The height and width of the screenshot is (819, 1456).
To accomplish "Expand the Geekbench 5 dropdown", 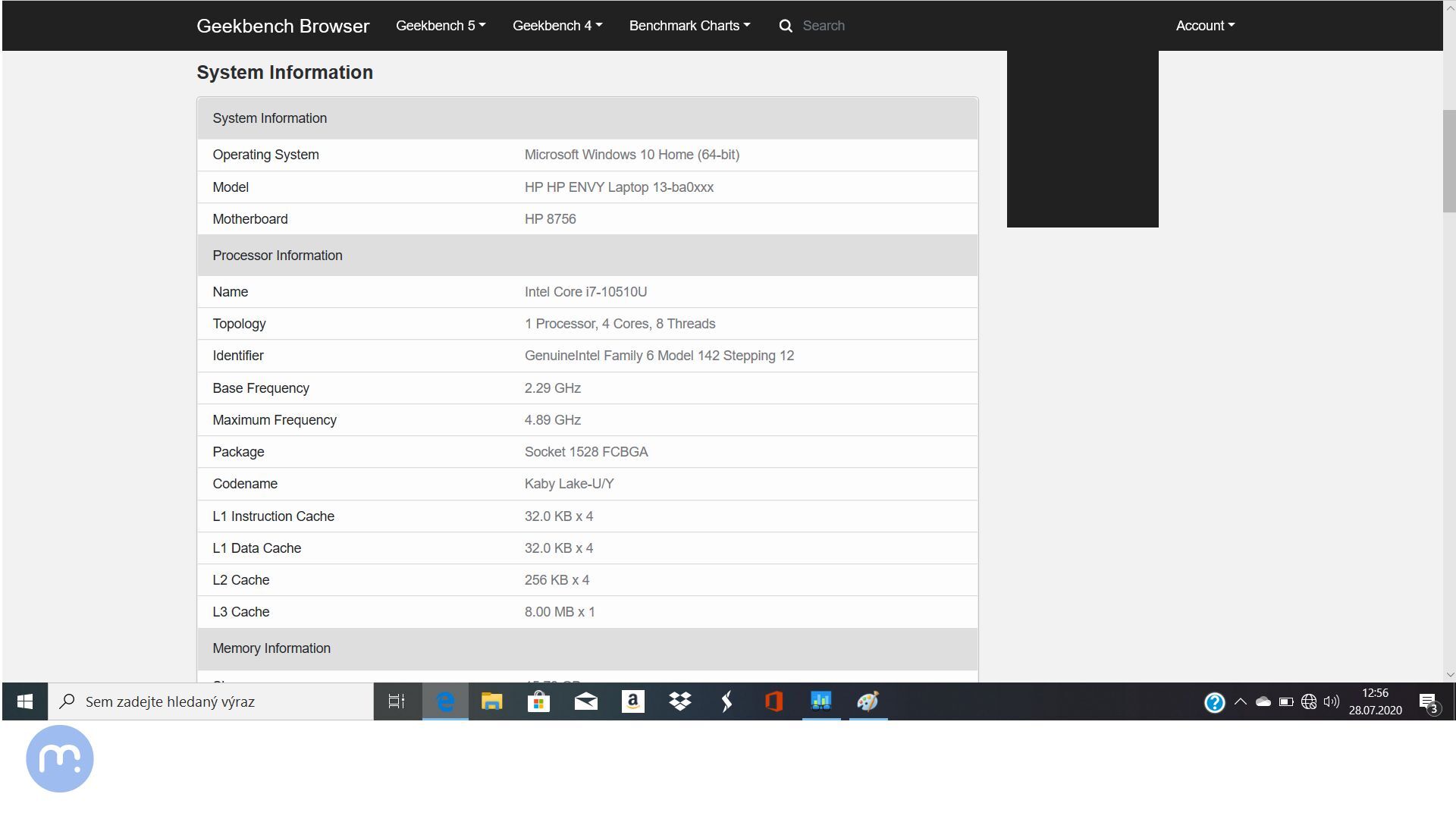I will tap(441, 25).
